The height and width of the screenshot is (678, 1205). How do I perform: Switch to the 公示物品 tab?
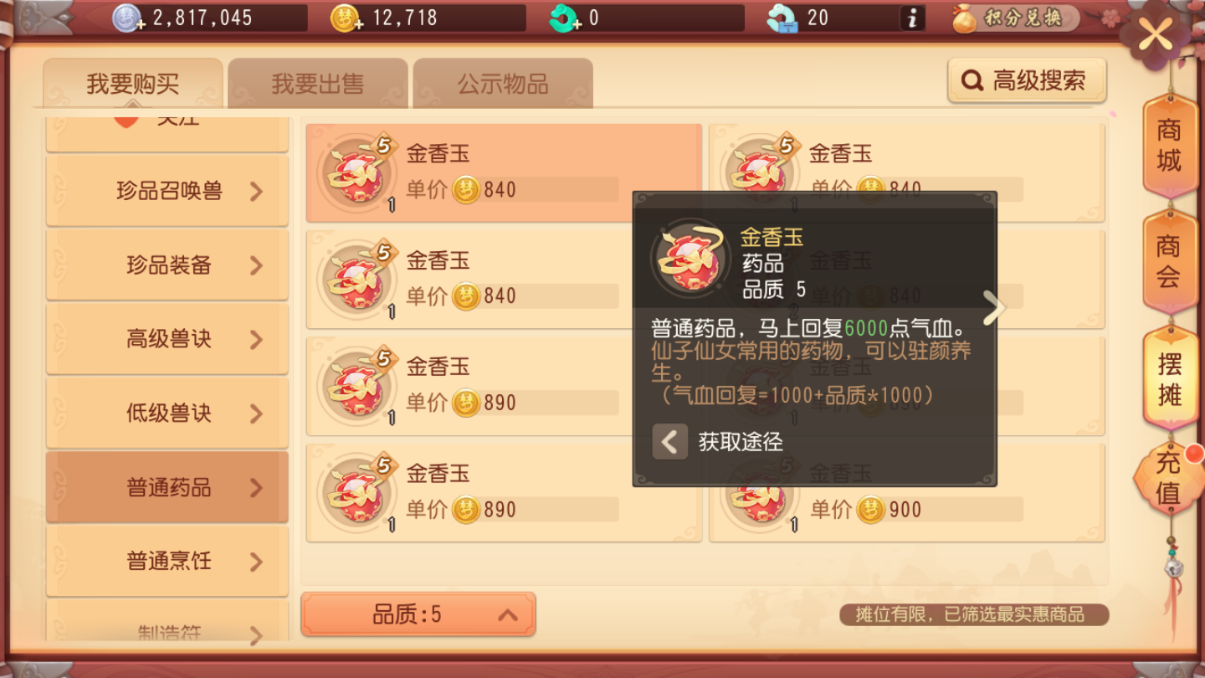[x=502, y=84]
